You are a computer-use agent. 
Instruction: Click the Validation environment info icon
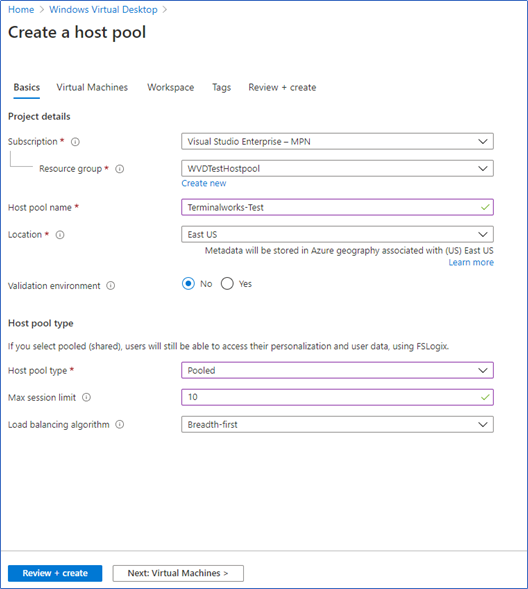(x=110, y=286)
